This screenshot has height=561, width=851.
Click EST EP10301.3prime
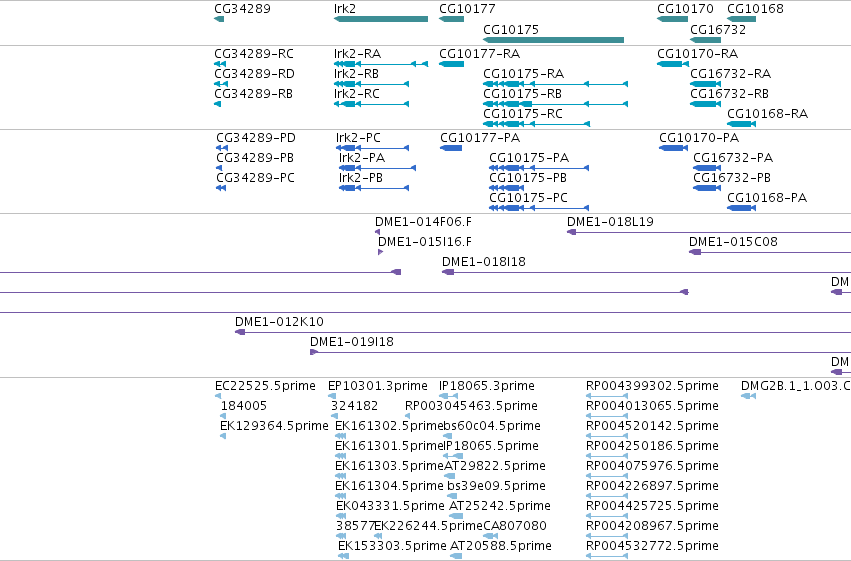pyautogui.click(x=378, y=386)
